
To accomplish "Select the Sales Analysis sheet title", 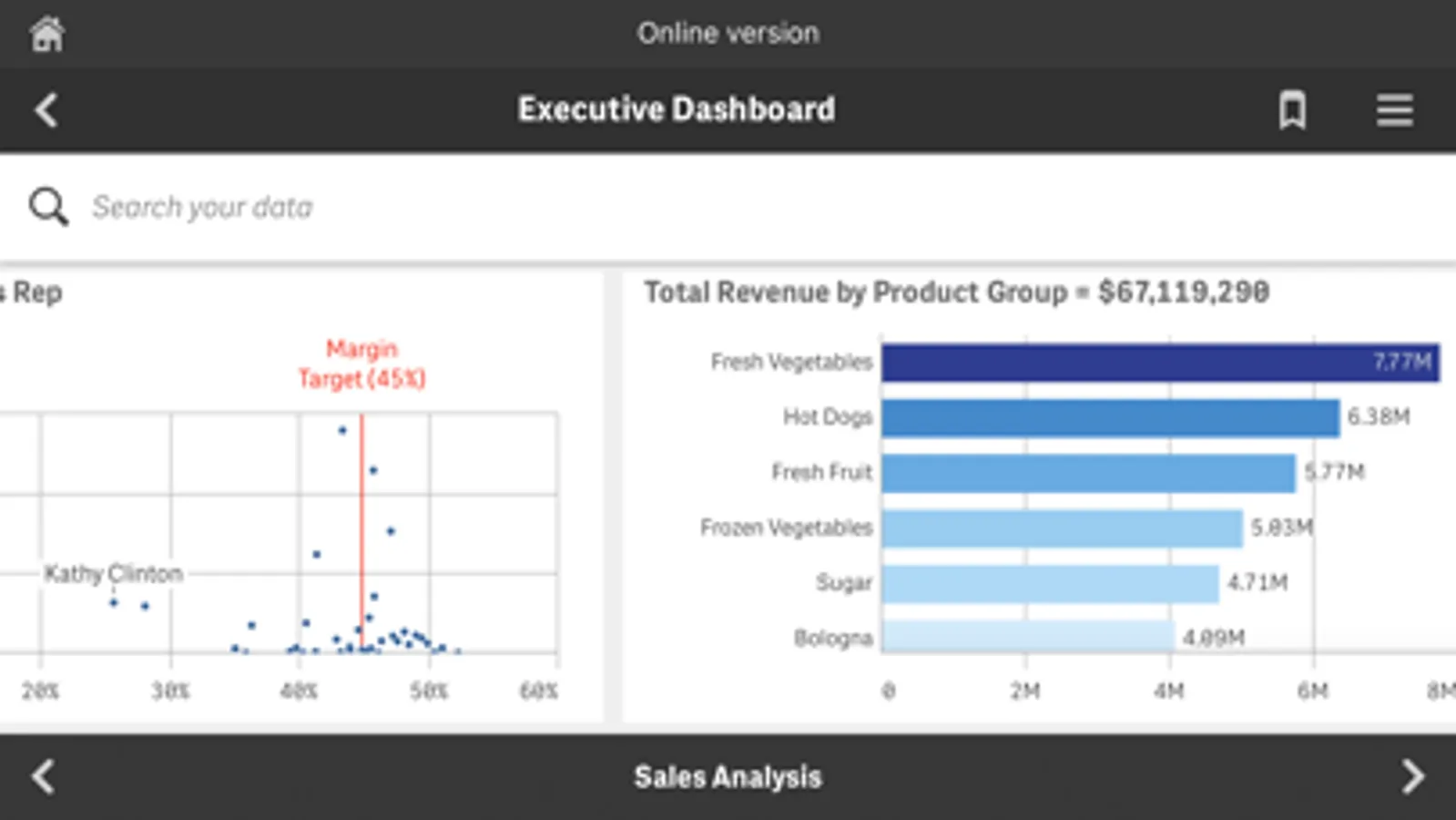I will coord(728,777).
